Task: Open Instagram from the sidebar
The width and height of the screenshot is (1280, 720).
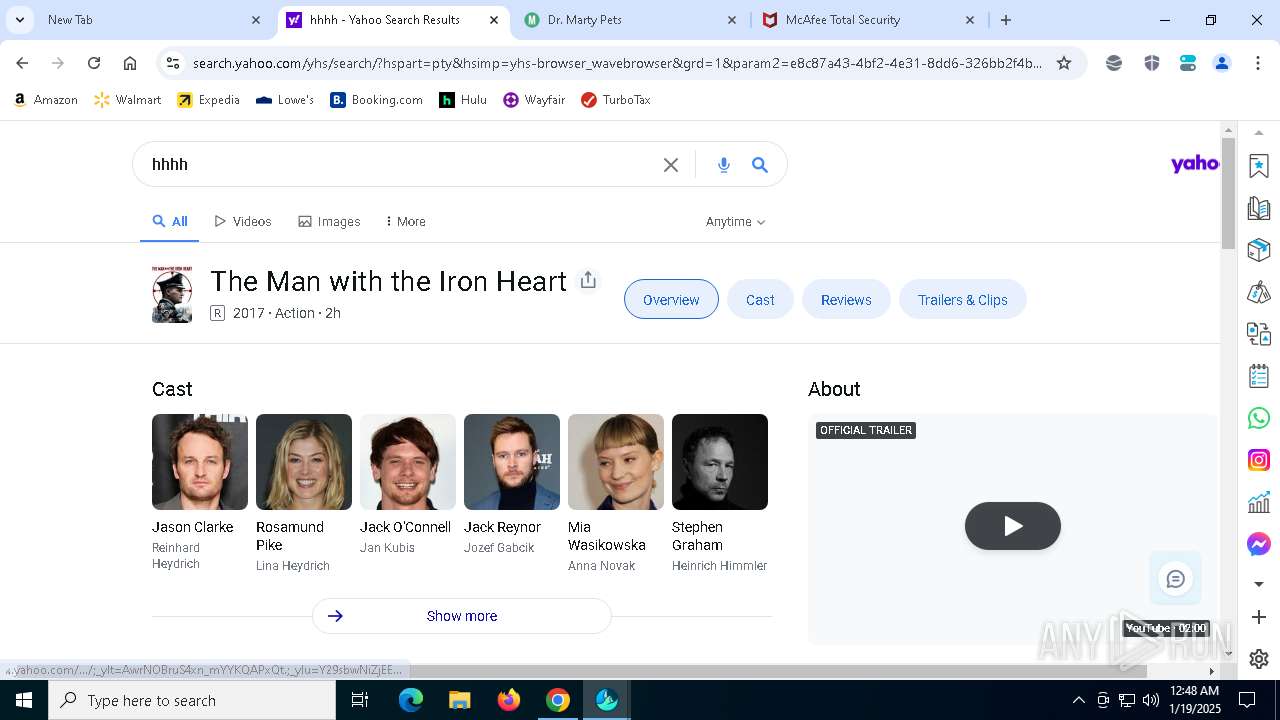Action: [1259, 460]
